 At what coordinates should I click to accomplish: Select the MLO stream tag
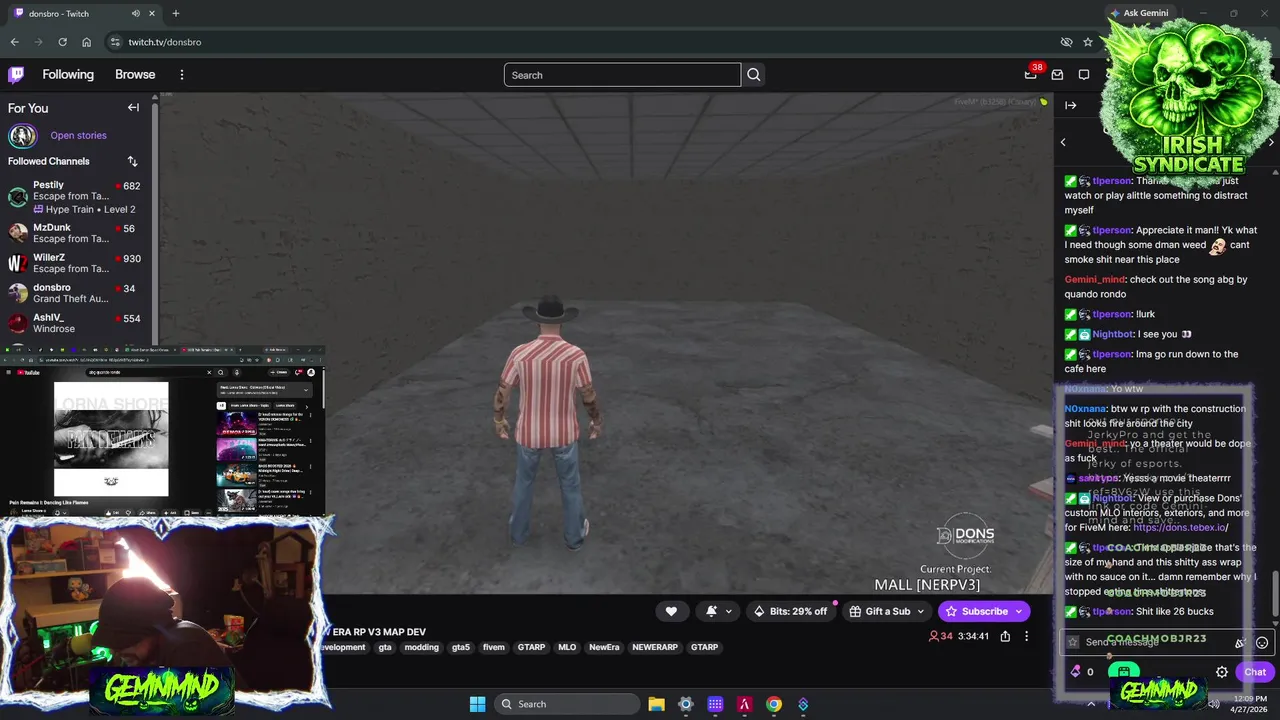tap(567, 647)
